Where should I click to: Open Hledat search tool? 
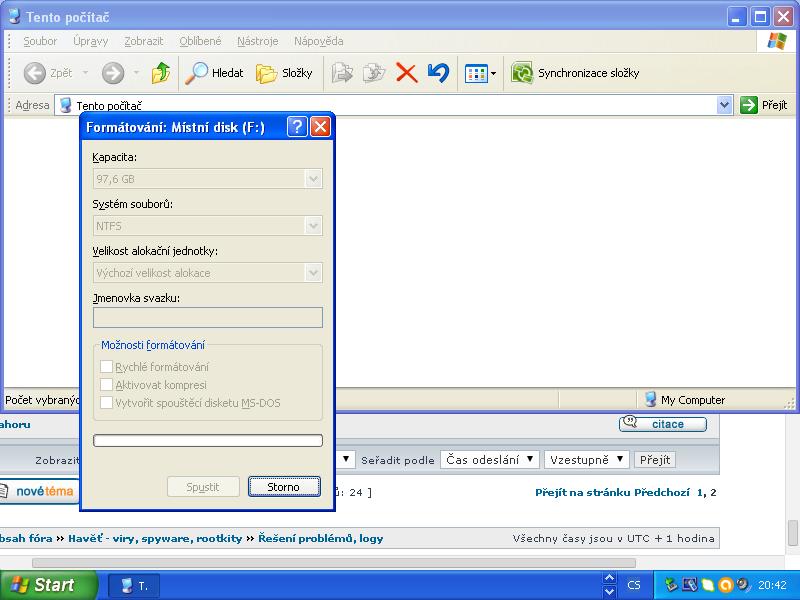tap(215, 73)
